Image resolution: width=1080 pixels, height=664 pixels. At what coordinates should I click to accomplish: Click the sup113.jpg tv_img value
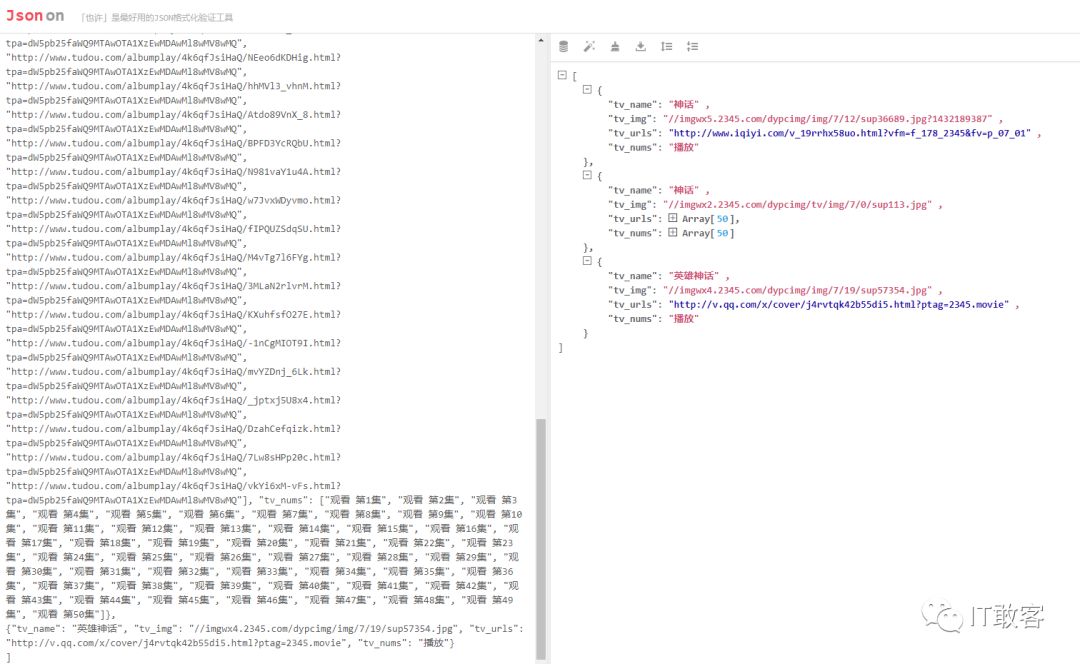tap(798, 205)
